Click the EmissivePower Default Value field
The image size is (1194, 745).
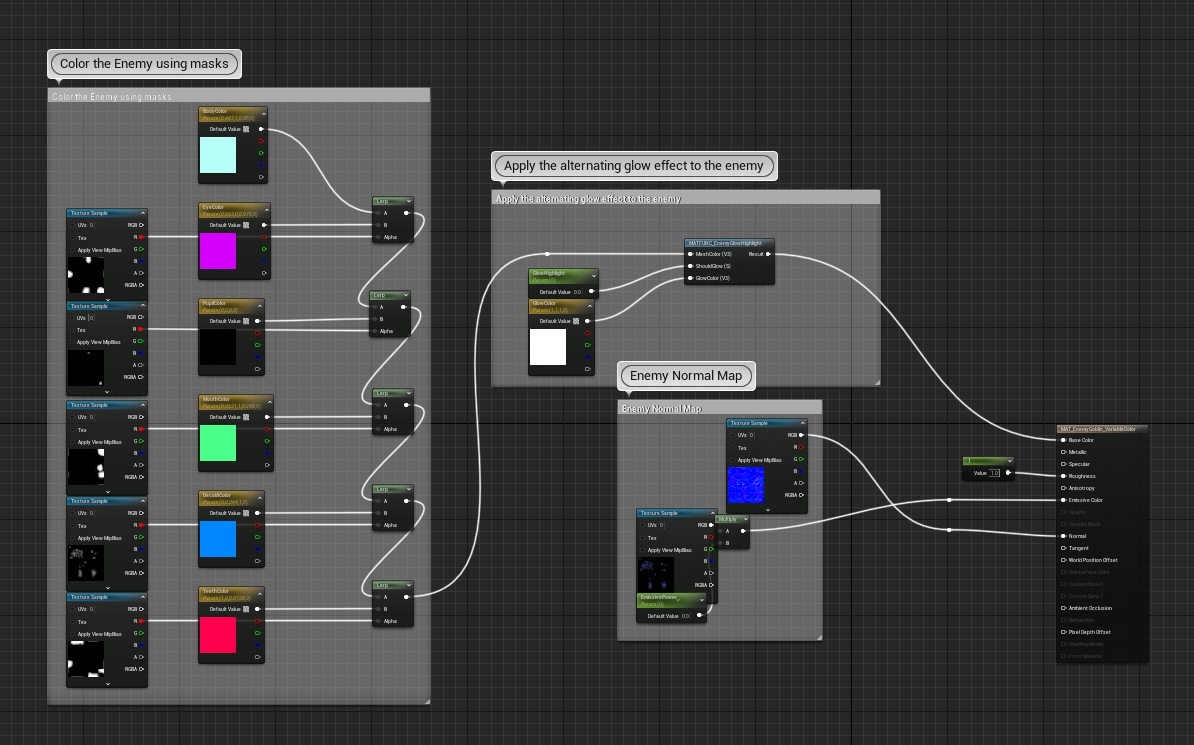(685, 616)
